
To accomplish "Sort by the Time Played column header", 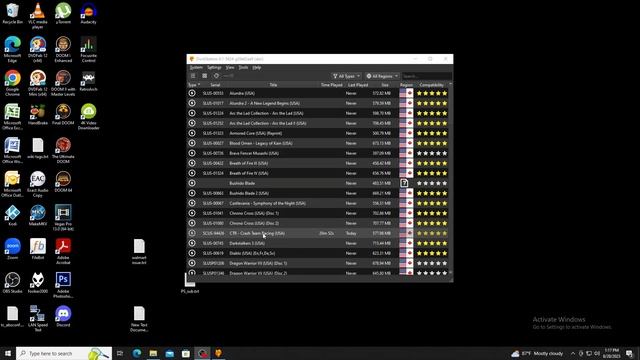I will [x=331, y=85].
